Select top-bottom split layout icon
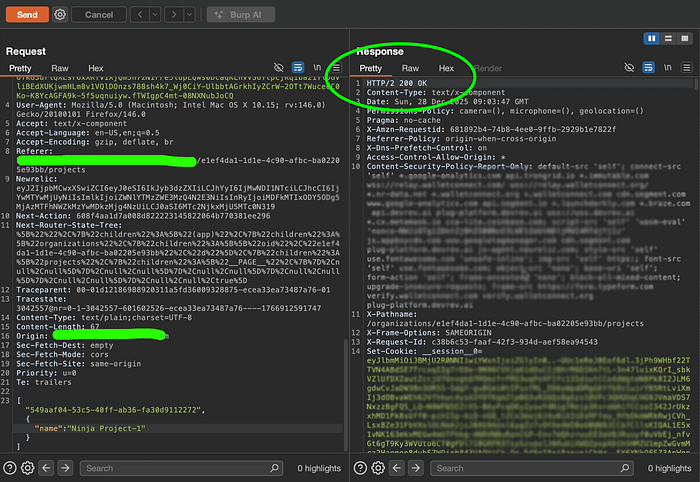The image size is (700, 482). [668, 39]
